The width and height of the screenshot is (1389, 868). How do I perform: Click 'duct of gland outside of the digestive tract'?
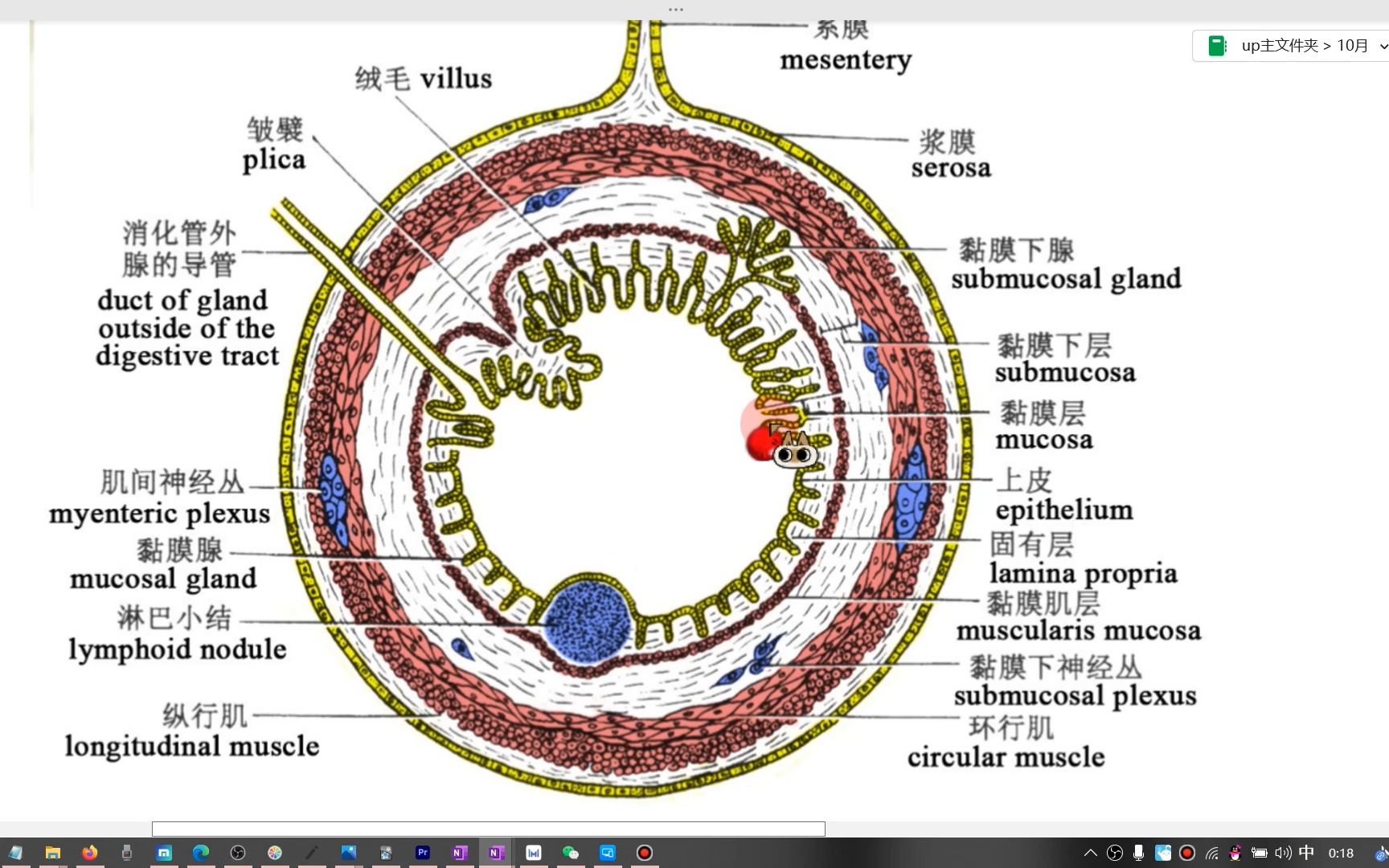click(x=187, y=328)
